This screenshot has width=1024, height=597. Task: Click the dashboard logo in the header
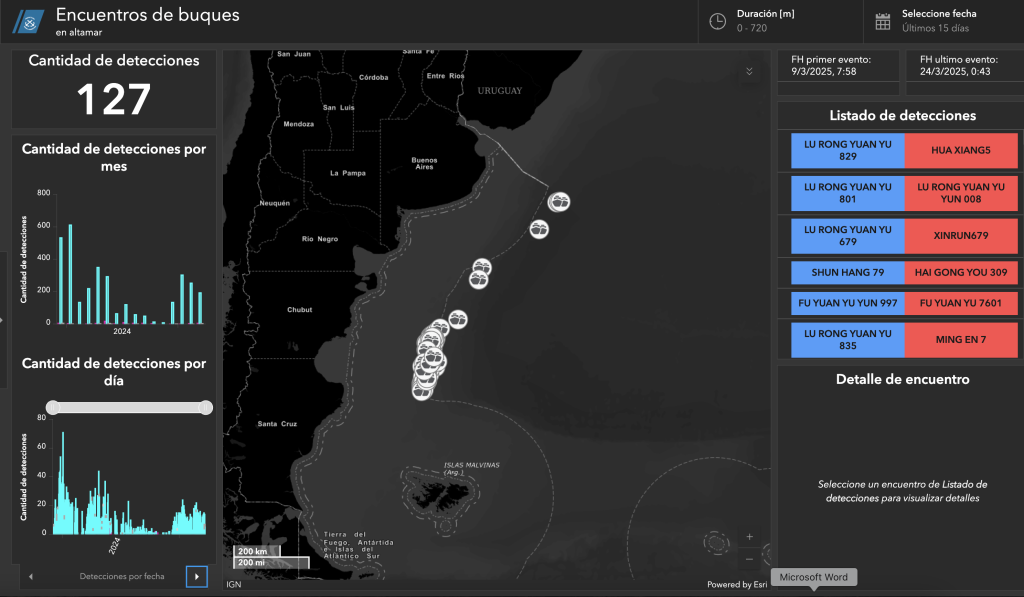pos(26,21)
